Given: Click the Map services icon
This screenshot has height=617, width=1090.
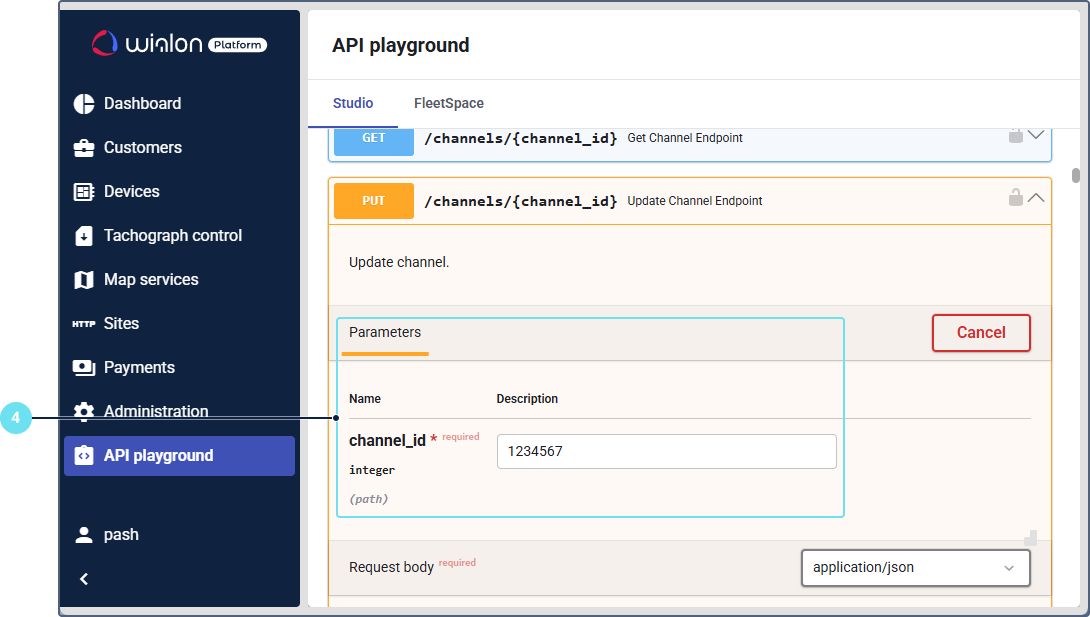Looking at the screenshot, I should coord(84,280).
